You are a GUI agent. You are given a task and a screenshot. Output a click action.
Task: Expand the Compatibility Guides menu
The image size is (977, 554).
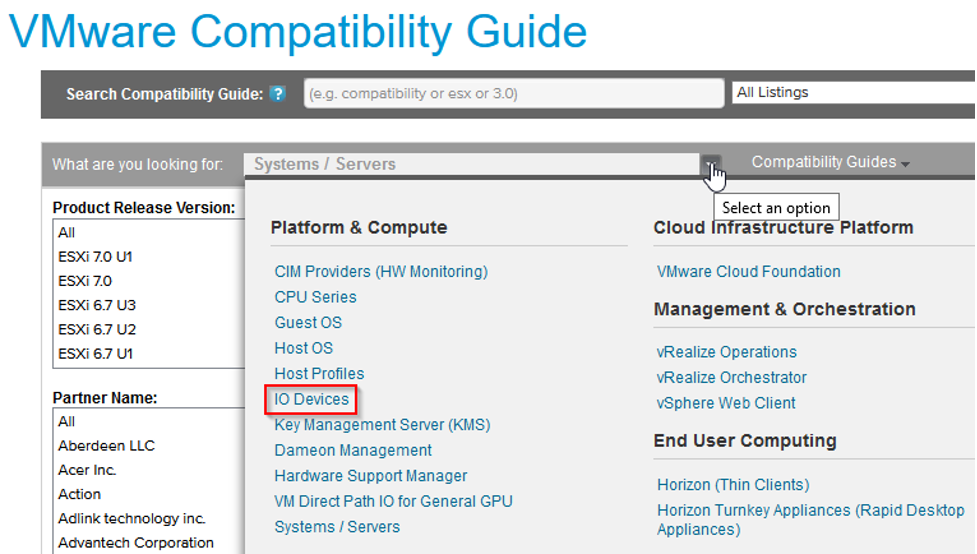click(x=830, y=162)
